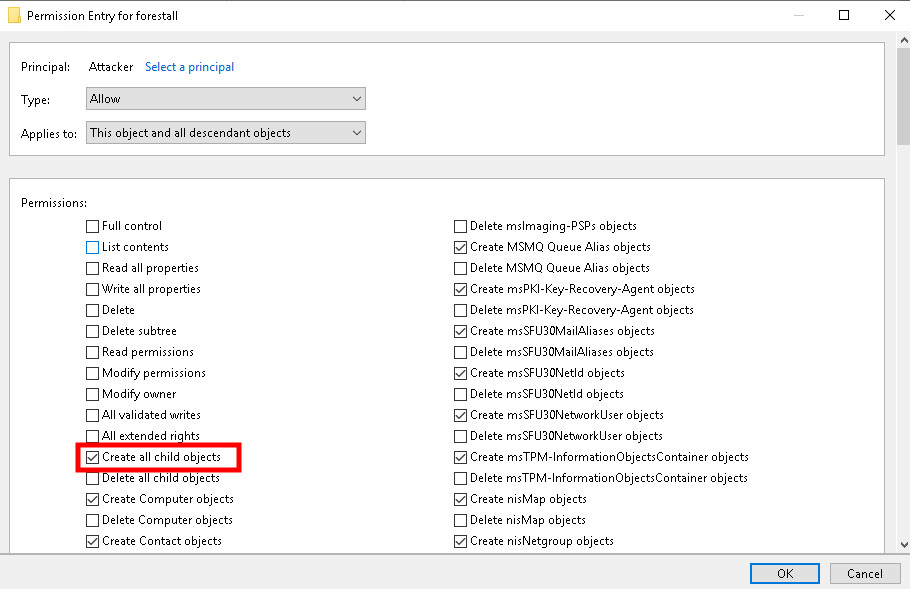Enable the List contents permission

click(x=93, y=247)
